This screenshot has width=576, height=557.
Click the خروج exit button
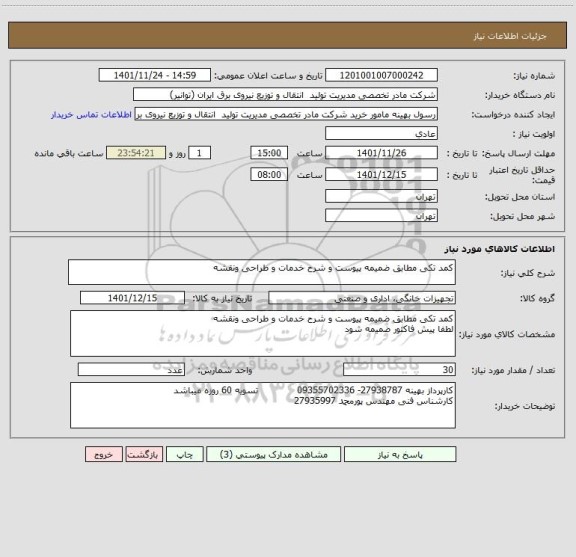pos(104,454)
